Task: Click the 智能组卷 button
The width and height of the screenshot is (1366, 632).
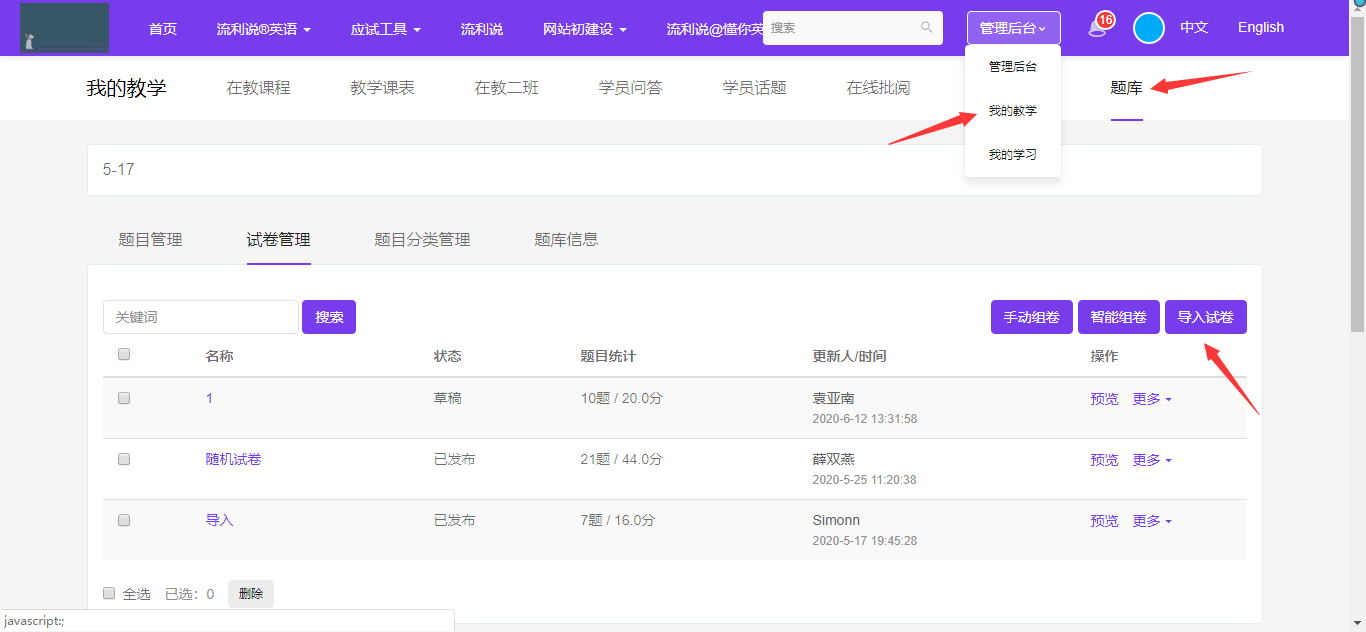Action: click(x=1118, y=317)
